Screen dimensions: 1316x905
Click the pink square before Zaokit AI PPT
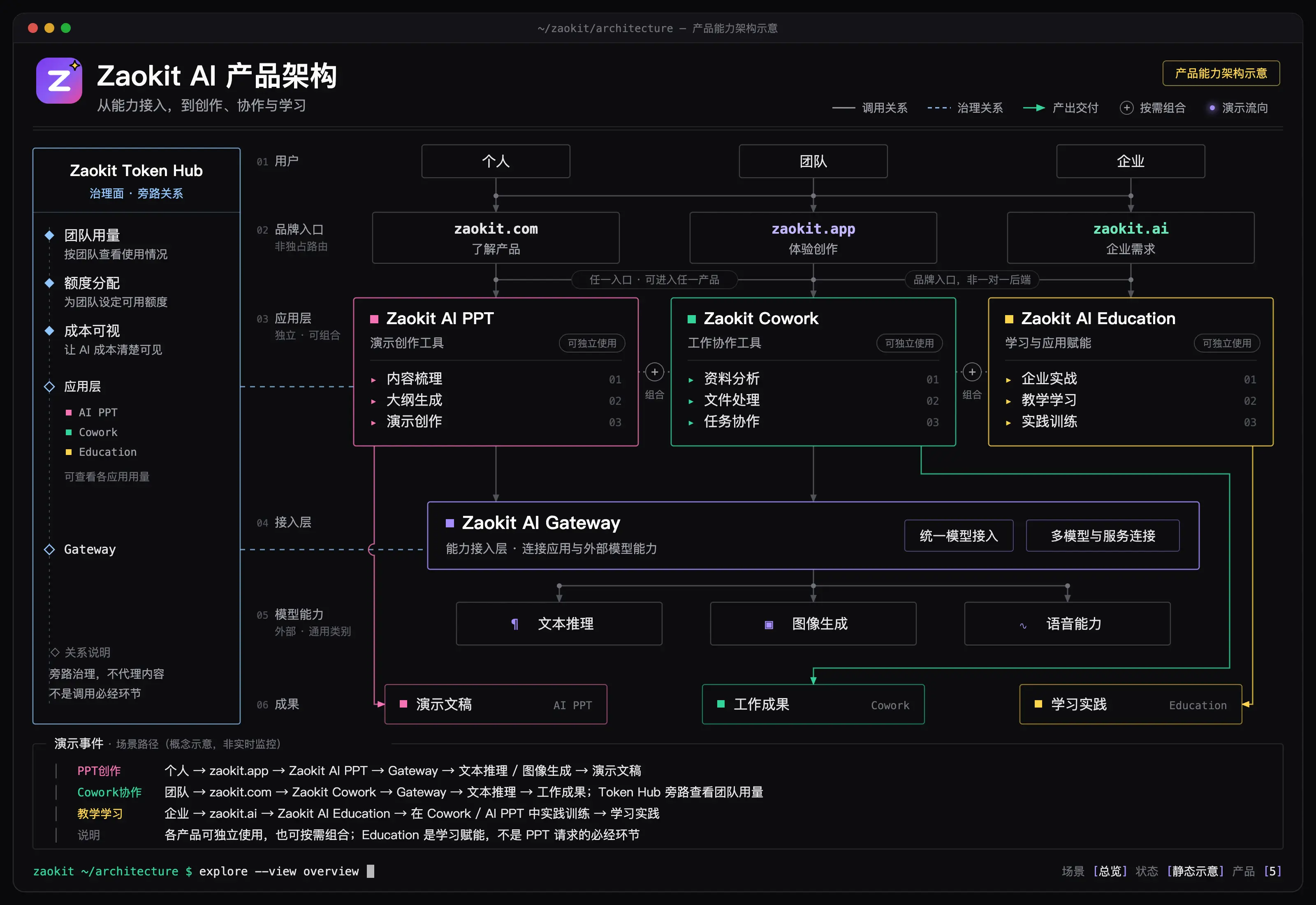click(374, 319)
